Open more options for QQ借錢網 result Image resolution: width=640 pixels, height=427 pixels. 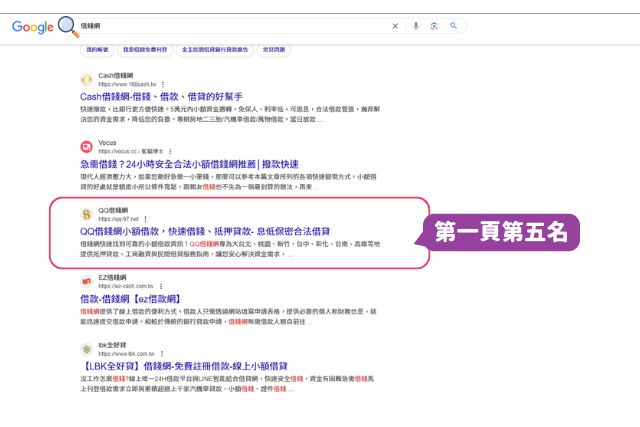[146, 219]
